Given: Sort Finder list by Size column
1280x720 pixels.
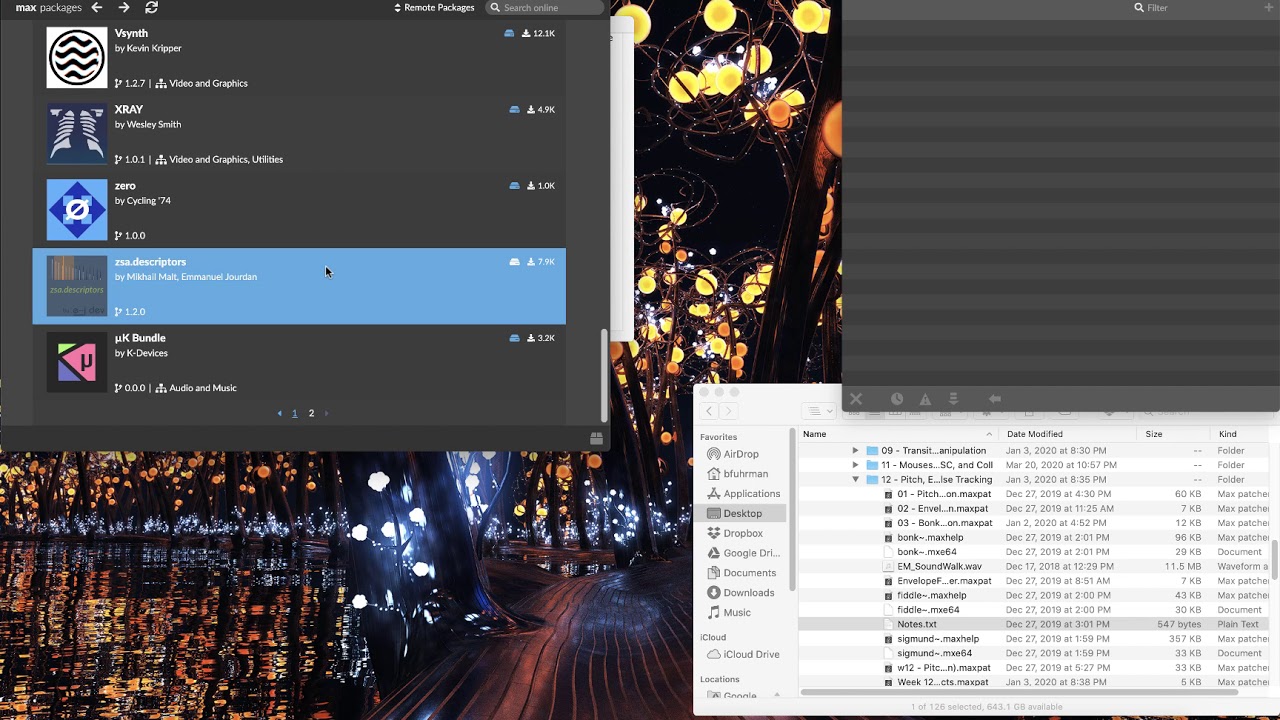Looking at the screenshot, I should (1173, 434).
